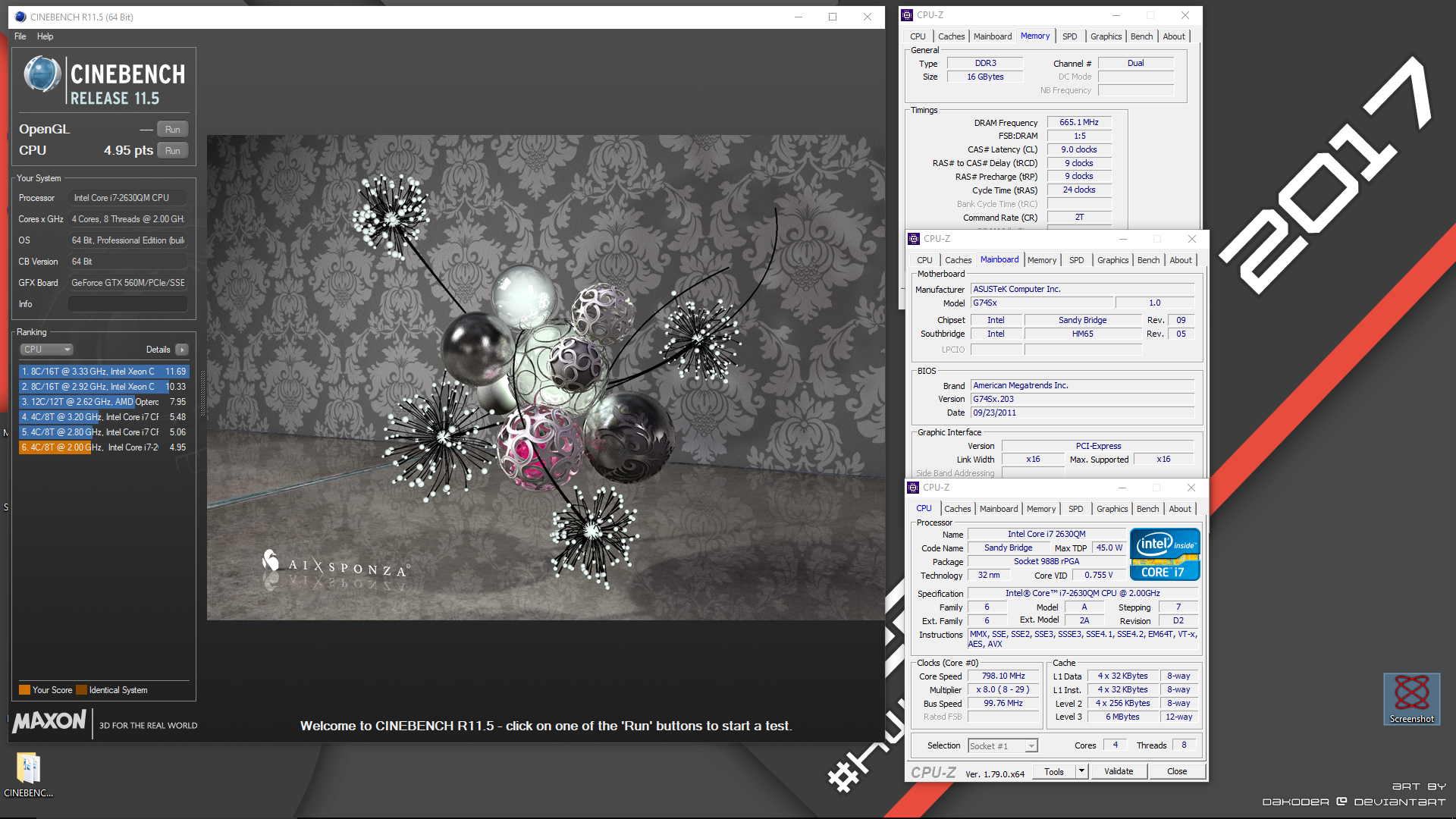The height and width of the screenshot is (819, 1456).
Task: Click the Cinebench globe logo
Action: click(42, 74)
